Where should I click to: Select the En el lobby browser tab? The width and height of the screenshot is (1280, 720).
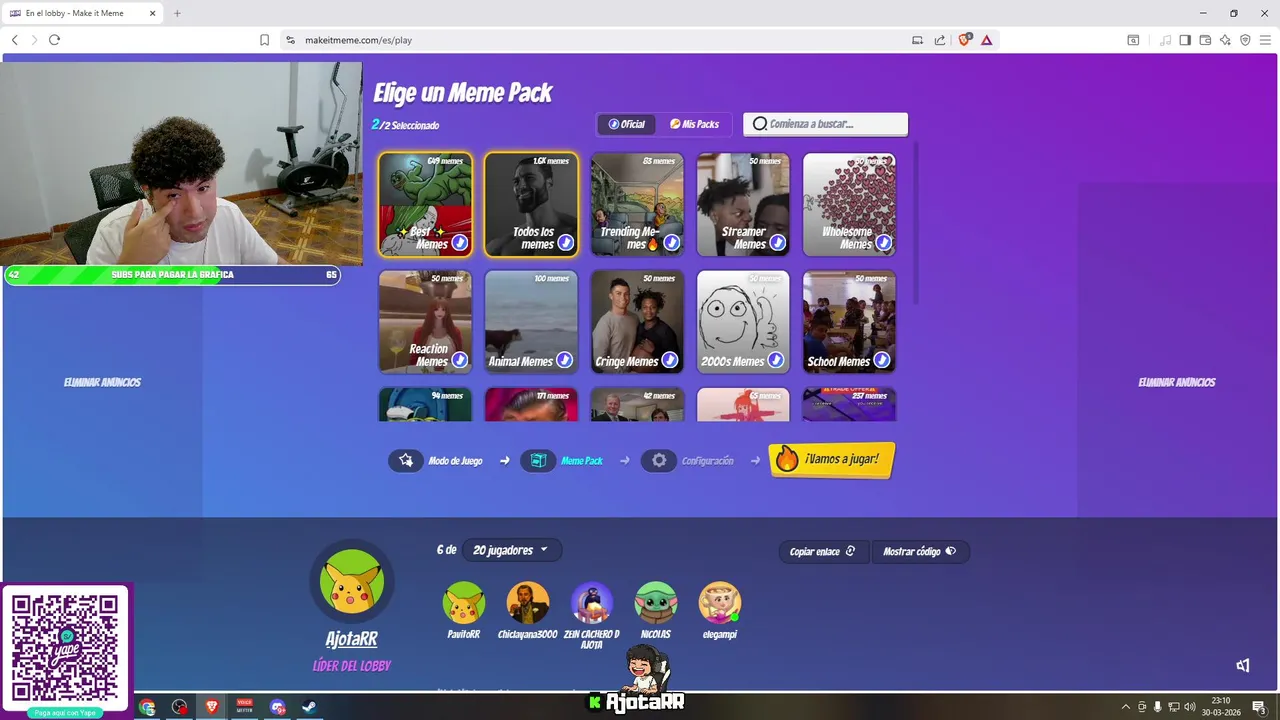tap(82, 13)
